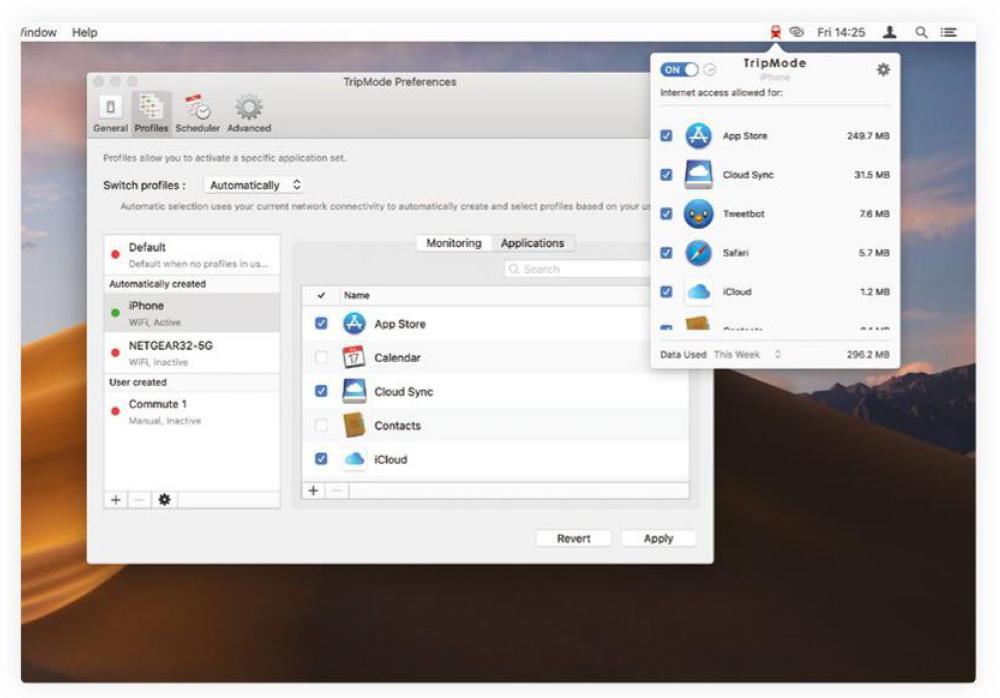Click the 296.2 MB data total

click(867, 354)
